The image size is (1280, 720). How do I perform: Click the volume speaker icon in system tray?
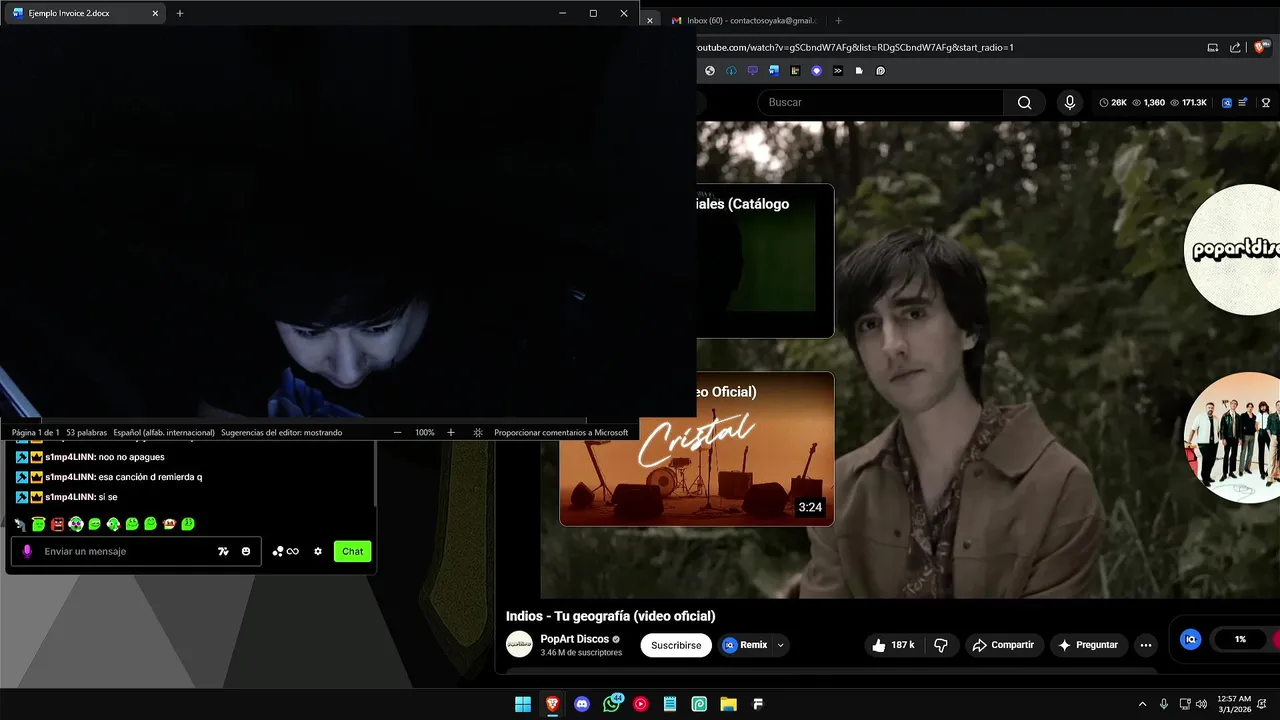click(1201, 704)
